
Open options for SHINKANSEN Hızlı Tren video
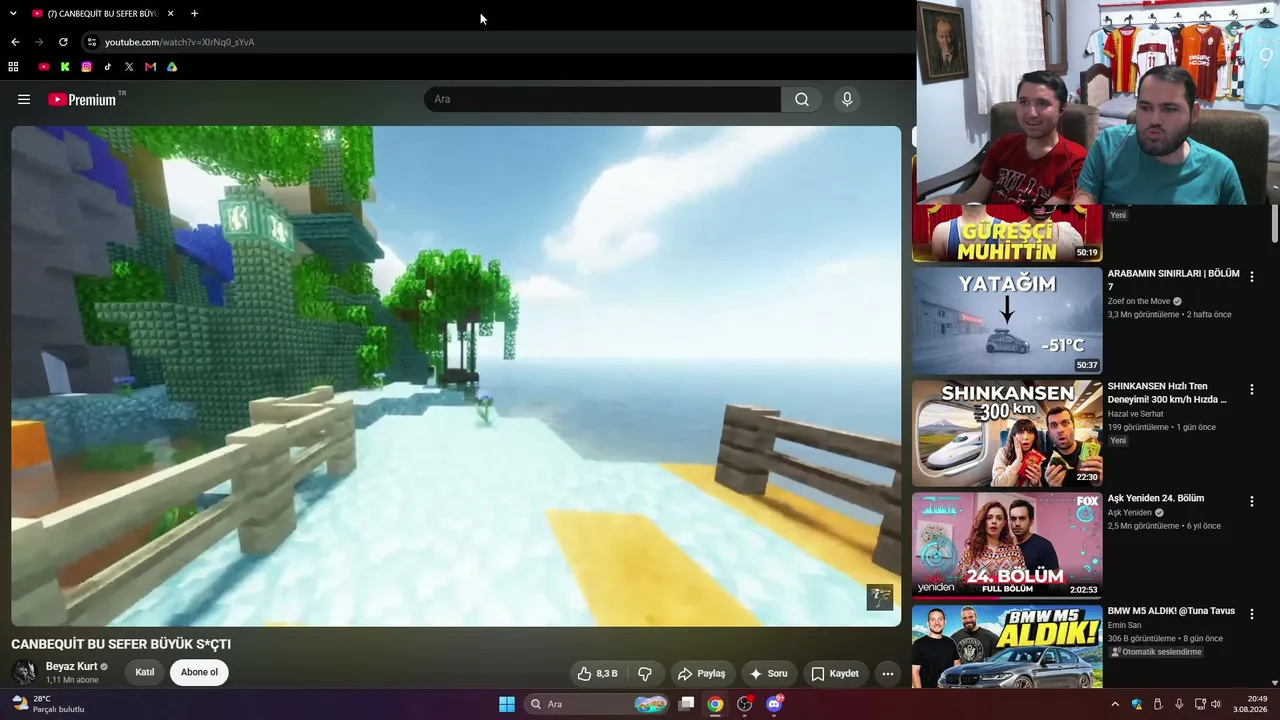click(1251, 389)
